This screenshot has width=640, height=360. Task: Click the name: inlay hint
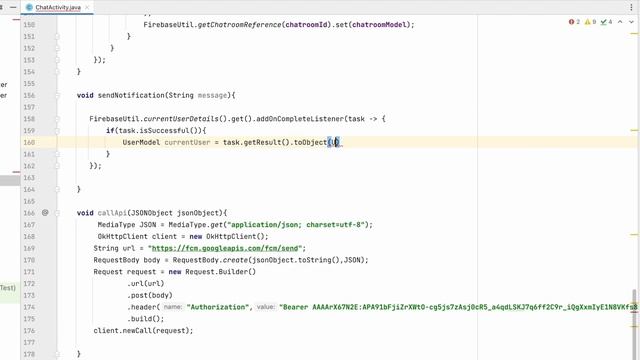pos(173,307)
